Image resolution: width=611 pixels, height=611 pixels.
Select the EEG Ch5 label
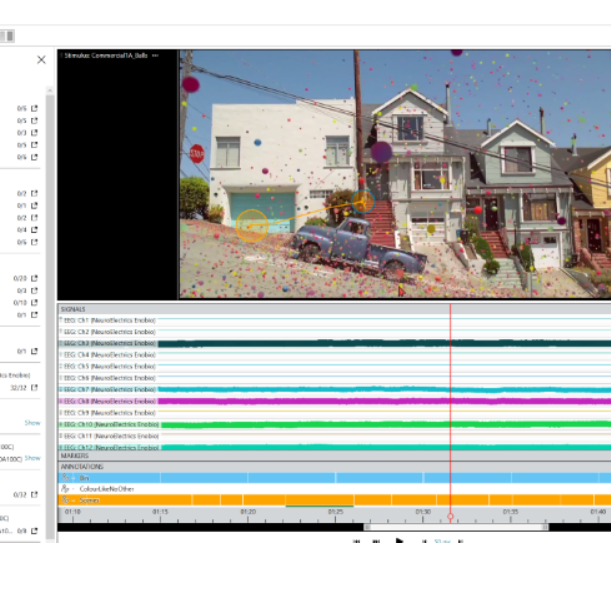[109, 366]
